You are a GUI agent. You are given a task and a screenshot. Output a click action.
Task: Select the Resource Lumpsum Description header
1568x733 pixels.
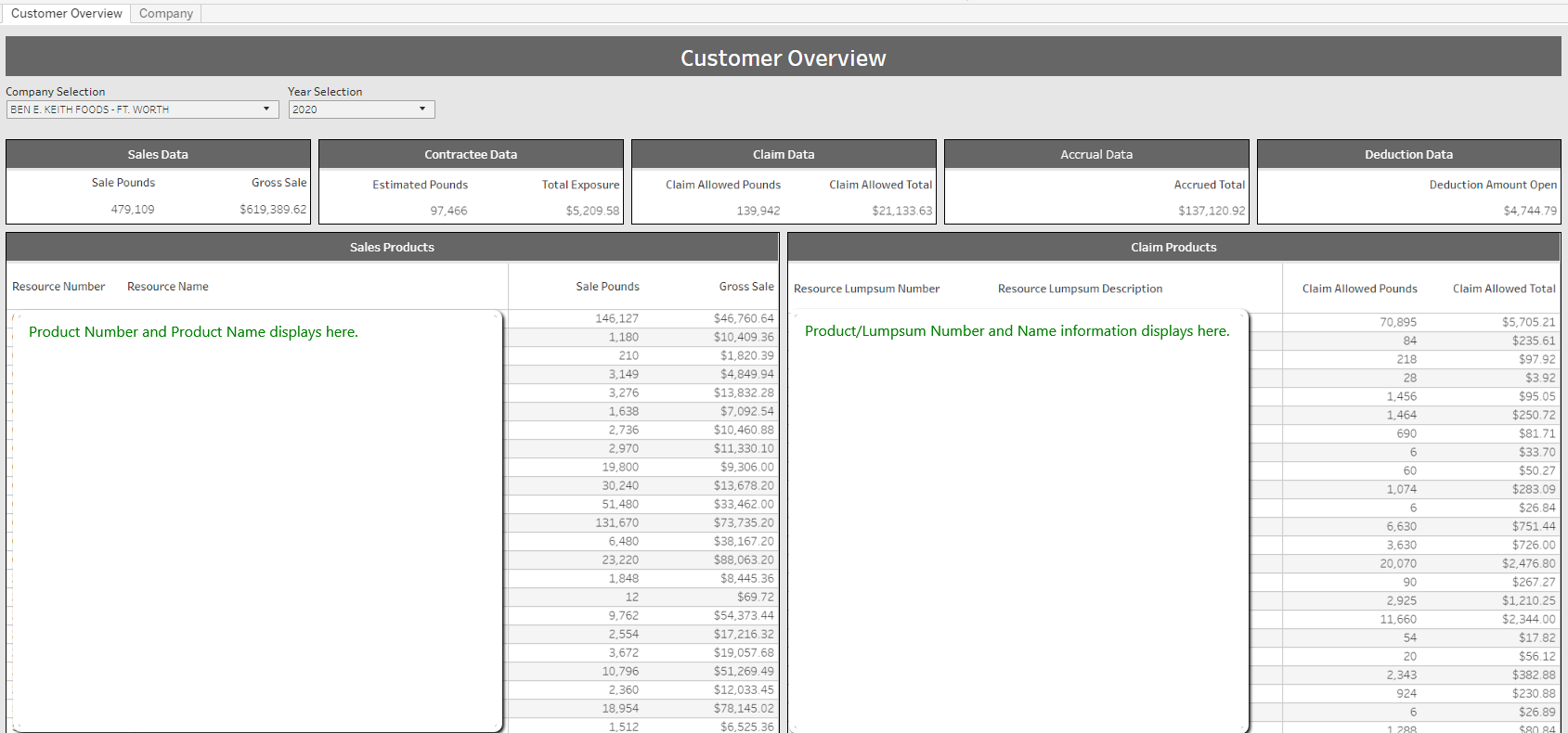coord(1080,289)
